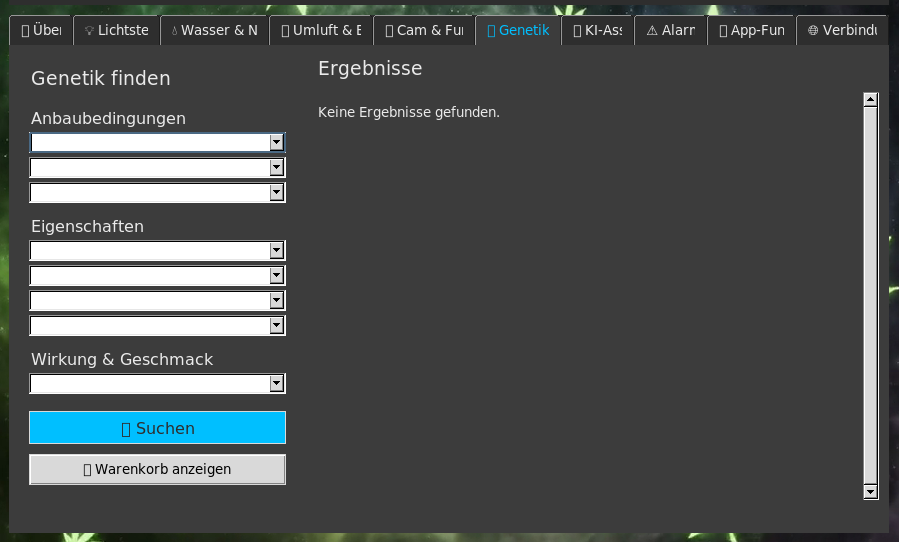899x542 pixels.
Task: Click the Anbaubedingungen label
Action: click(108, 118)
